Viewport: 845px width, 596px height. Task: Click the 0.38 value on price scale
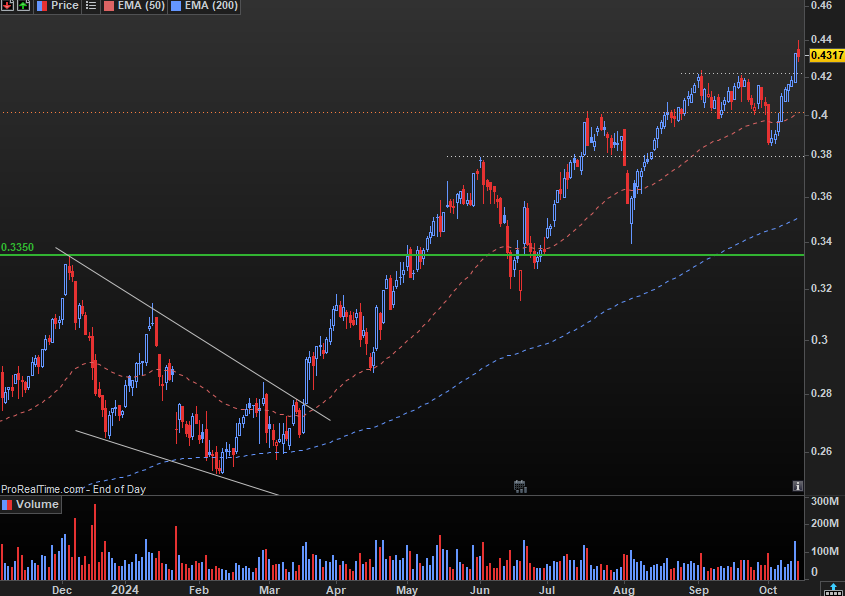(x=820, y=155)
